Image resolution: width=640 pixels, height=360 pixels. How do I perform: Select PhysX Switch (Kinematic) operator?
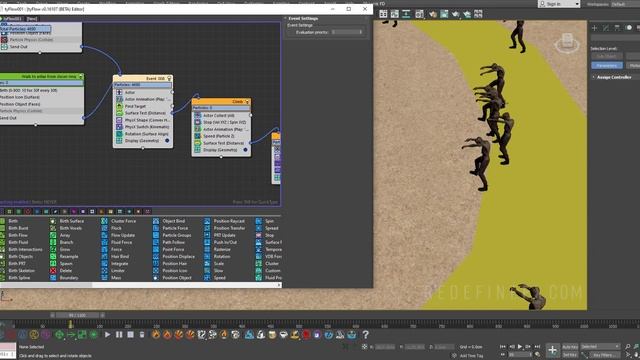[x=142, y=127]
